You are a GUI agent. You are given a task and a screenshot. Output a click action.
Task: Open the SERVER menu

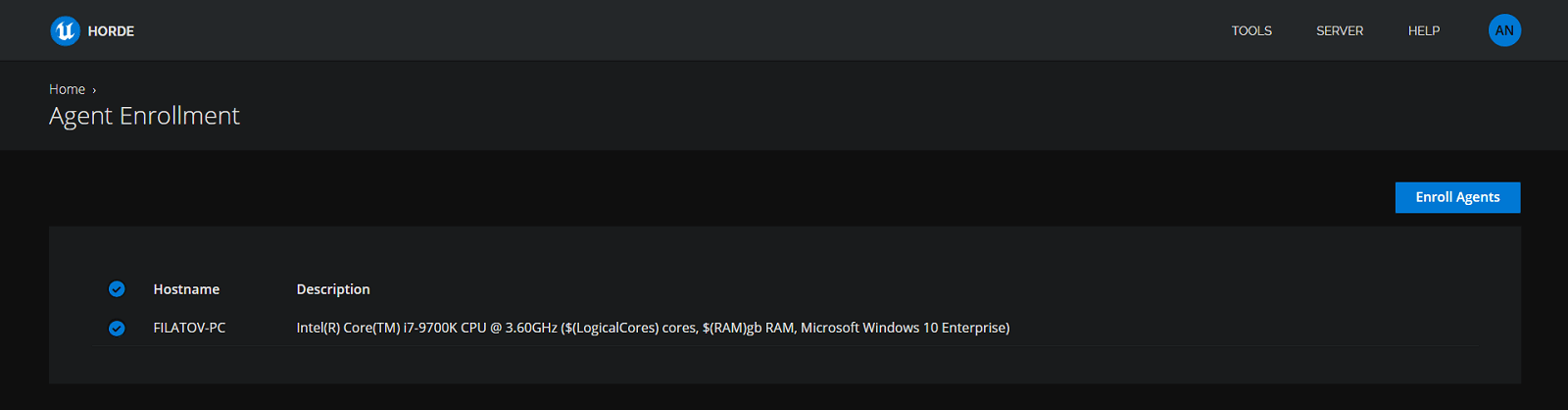[1340, 31]
